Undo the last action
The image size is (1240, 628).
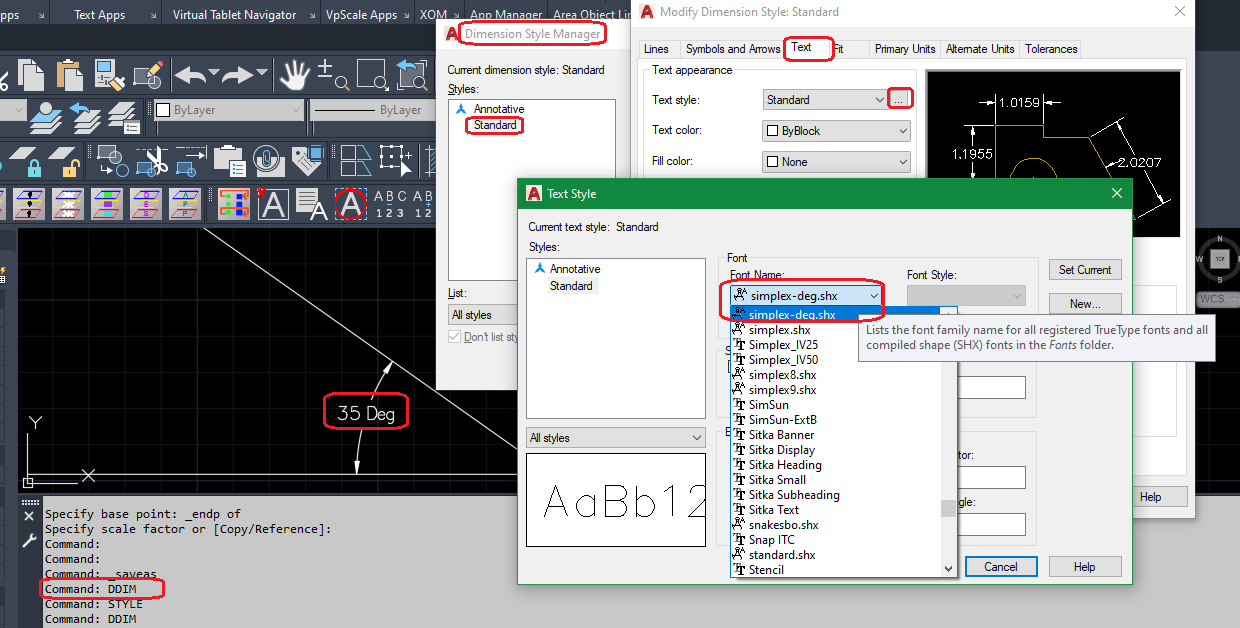coord(188,74)
